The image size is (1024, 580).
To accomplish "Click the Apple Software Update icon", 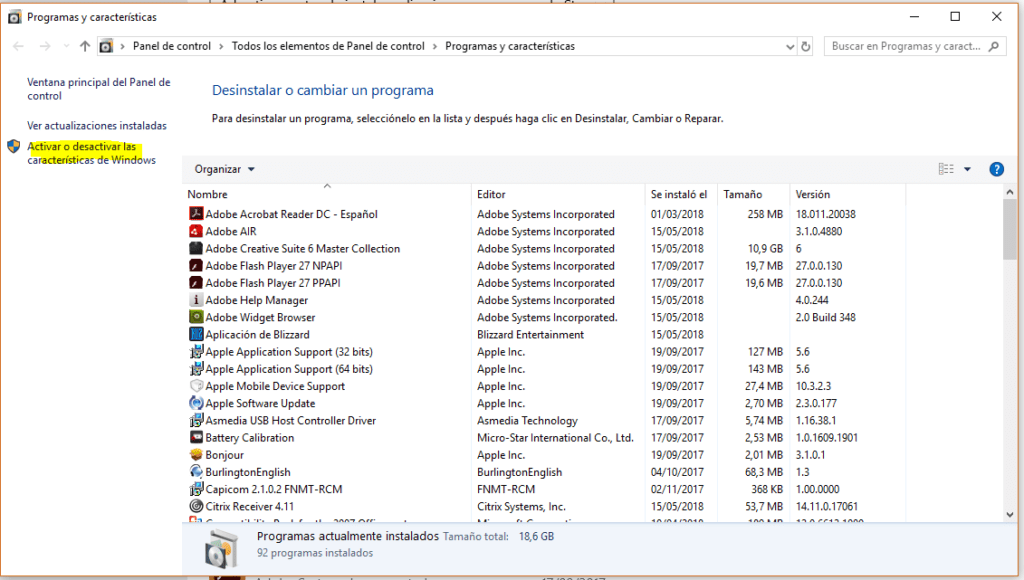I will click(x=197, y=403).
